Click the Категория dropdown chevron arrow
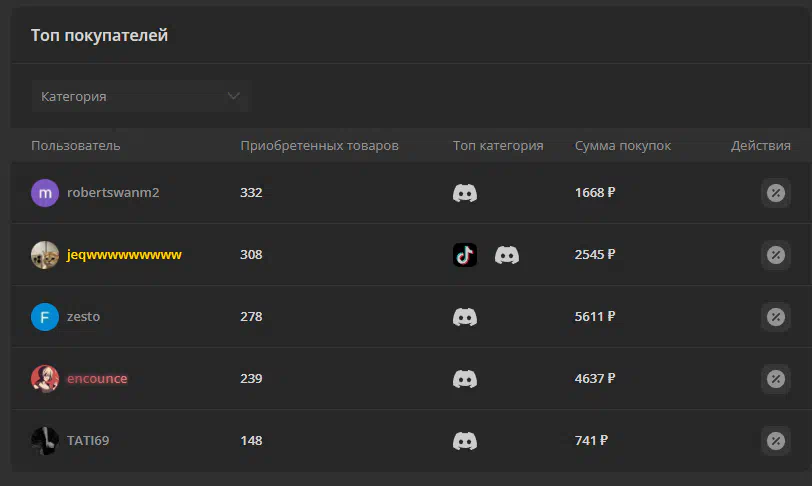Viewport: 812px width, 486px height. [234, 96]
